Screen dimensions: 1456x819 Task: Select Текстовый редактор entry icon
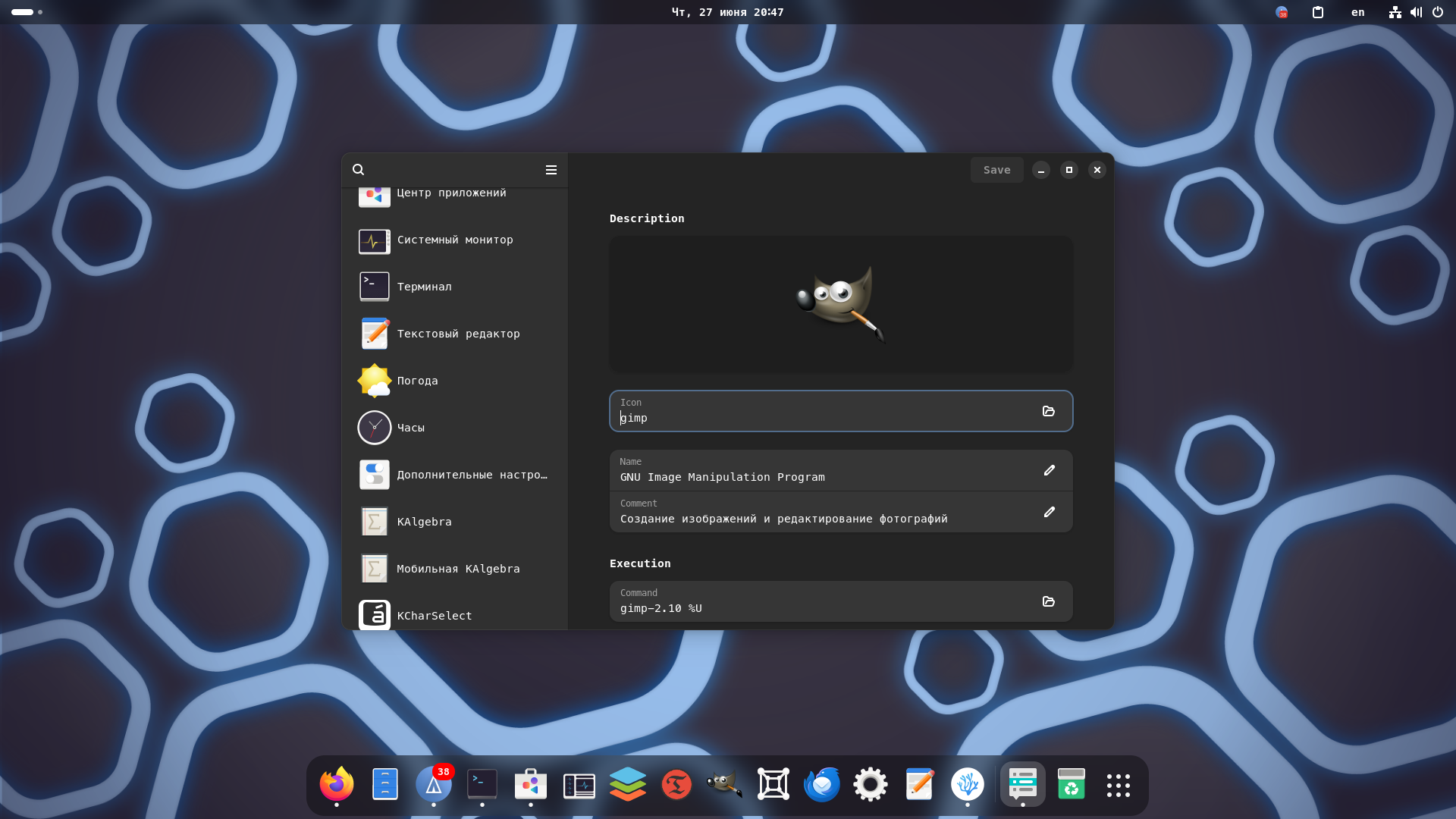click(x=374, y=334)
